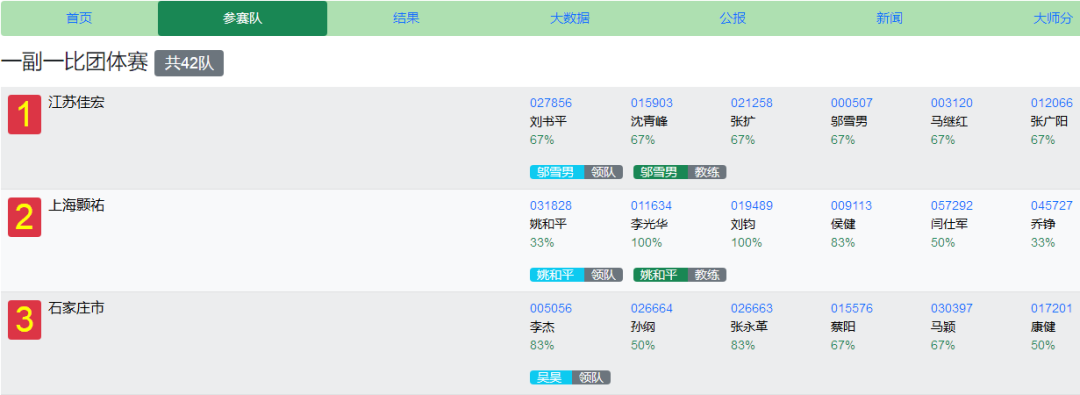1080x395 pixels.
Task: Click the 一副一比团体赛 heading
Action: [74, 63]
